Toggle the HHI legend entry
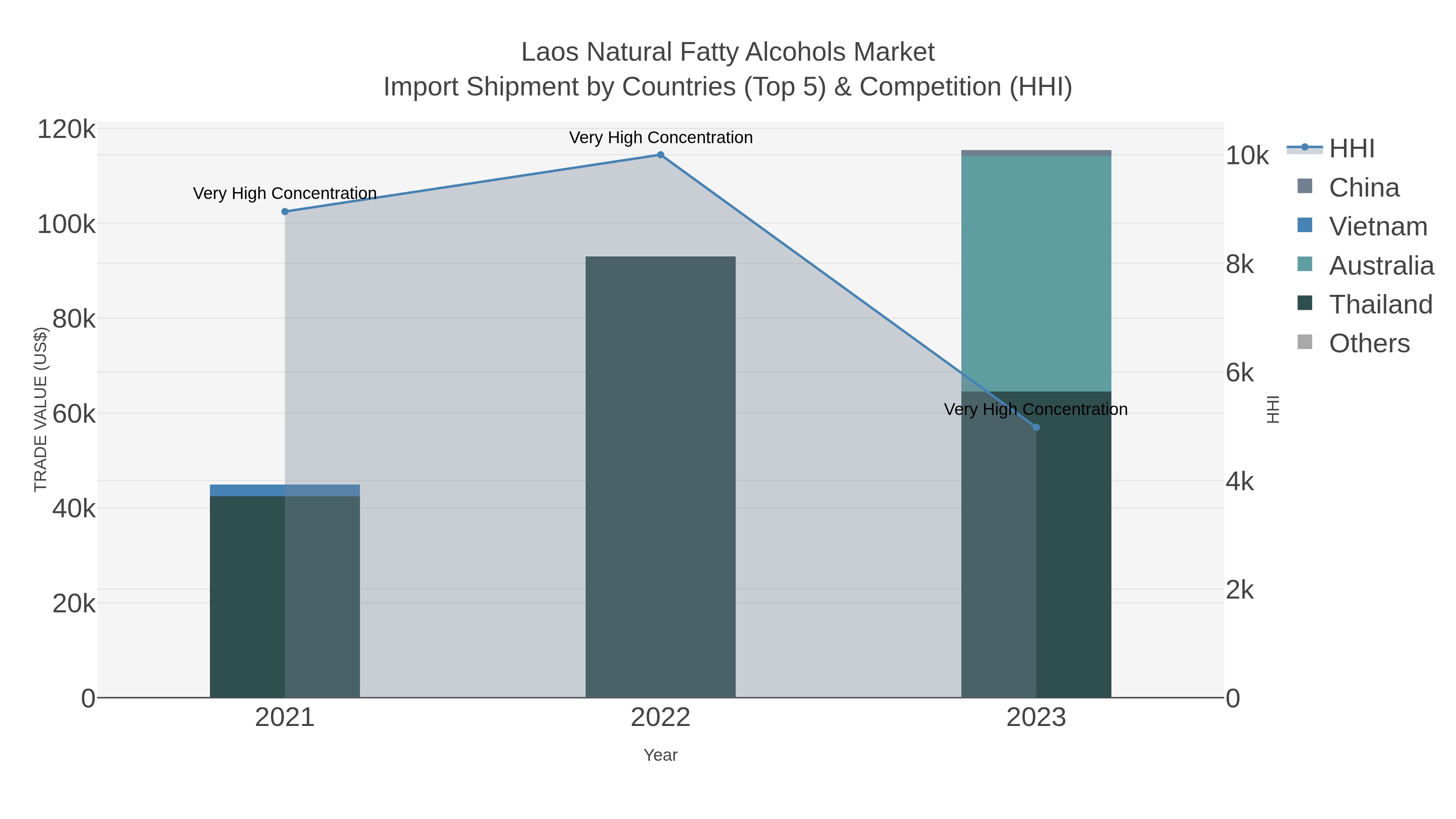The height and width of the screenshot is (819, 1456). 1332,149
